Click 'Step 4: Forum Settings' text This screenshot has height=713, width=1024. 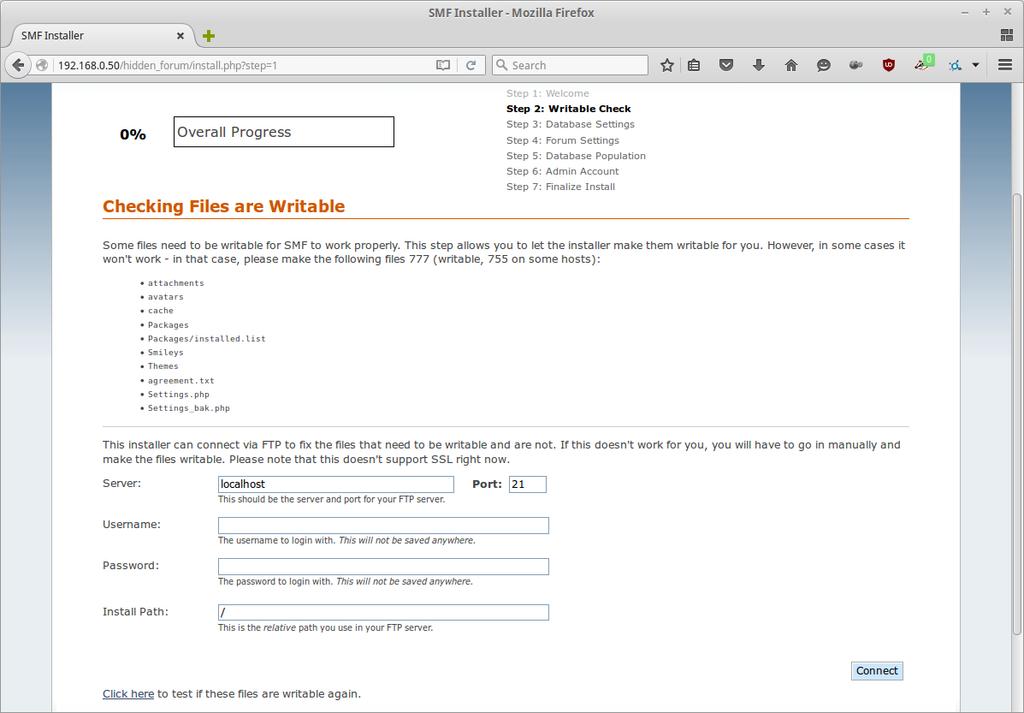point(562,140)
